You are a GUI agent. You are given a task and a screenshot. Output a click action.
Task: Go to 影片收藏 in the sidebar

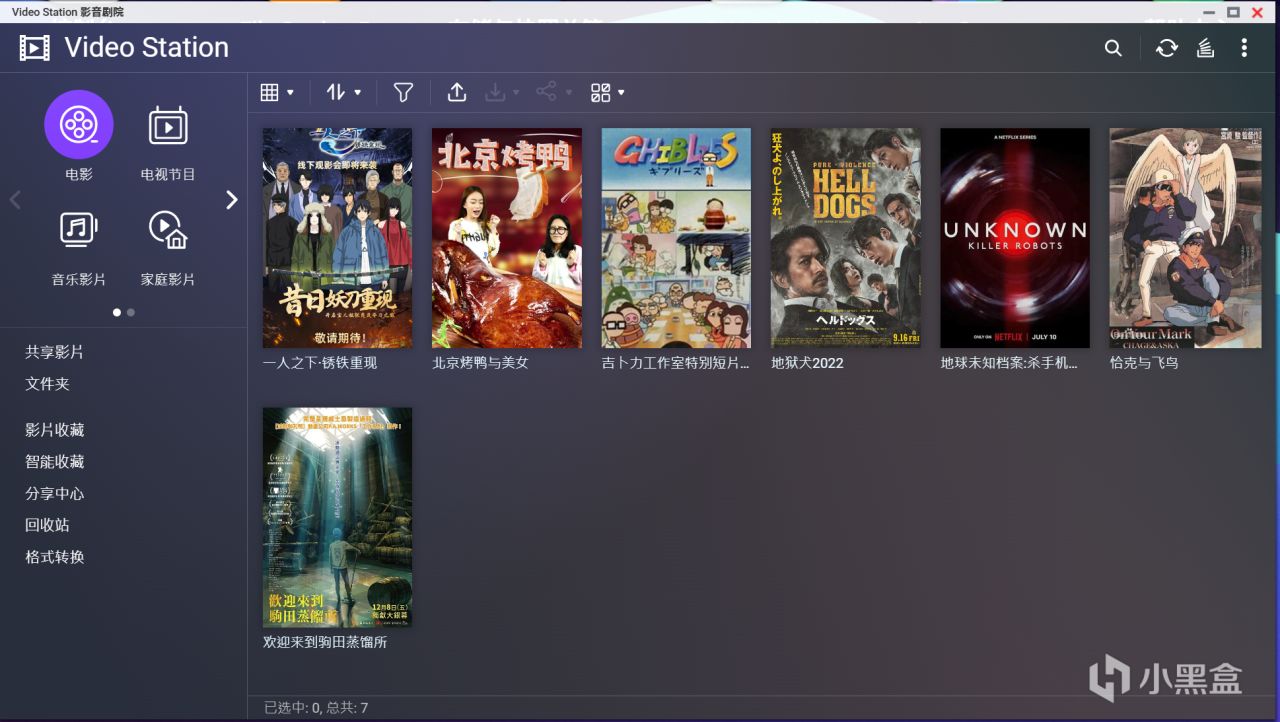[54, 430]
